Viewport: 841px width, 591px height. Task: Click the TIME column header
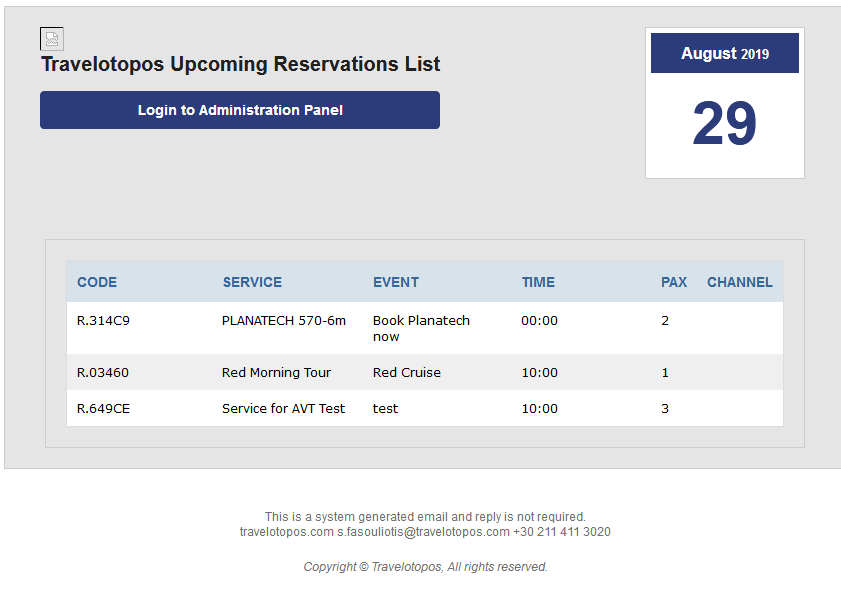click(538, 282)
